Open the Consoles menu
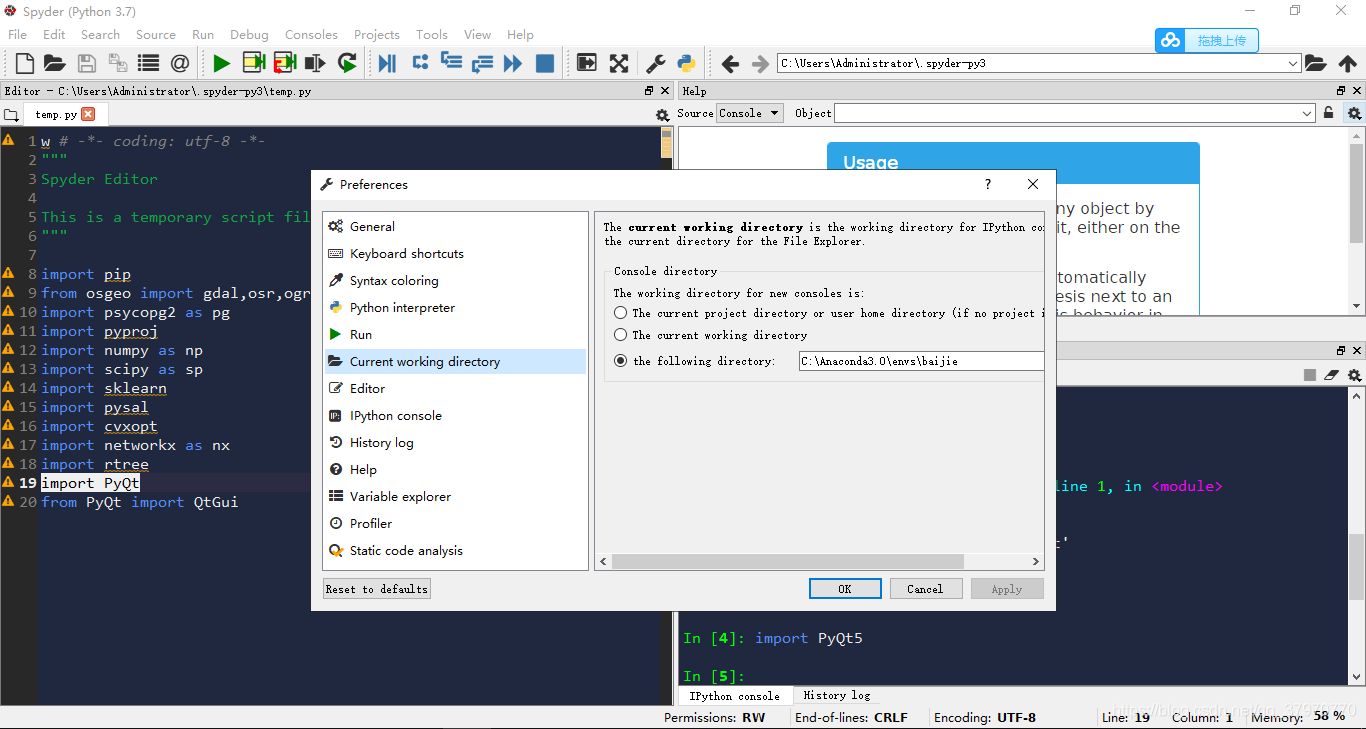 [x=311, y=34]
